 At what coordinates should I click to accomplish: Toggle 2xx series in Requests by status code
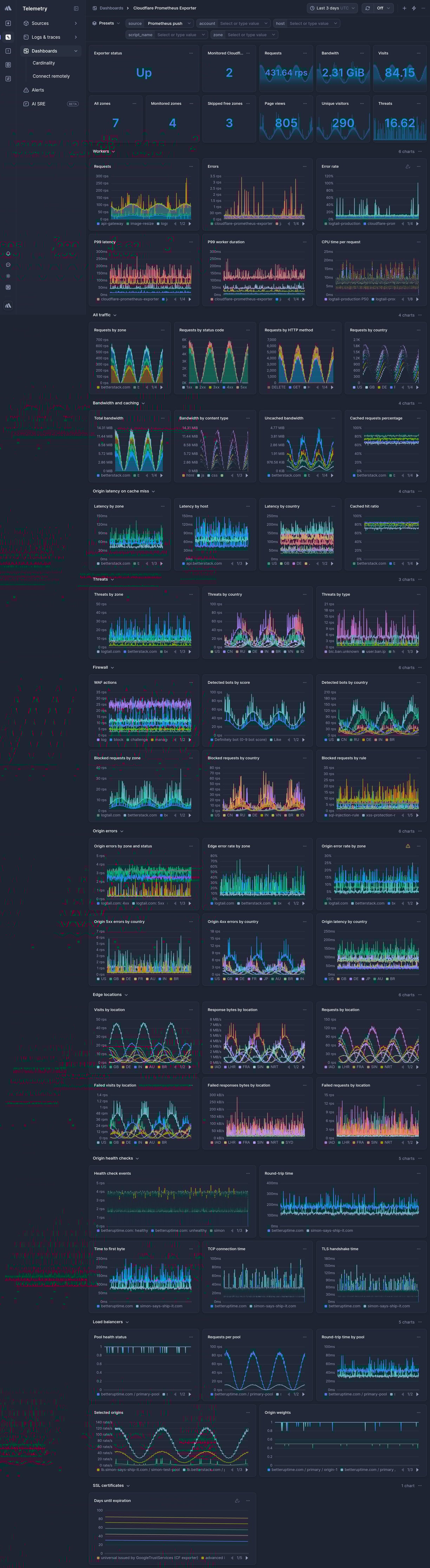pyautogui.click(x=200, y=387)
